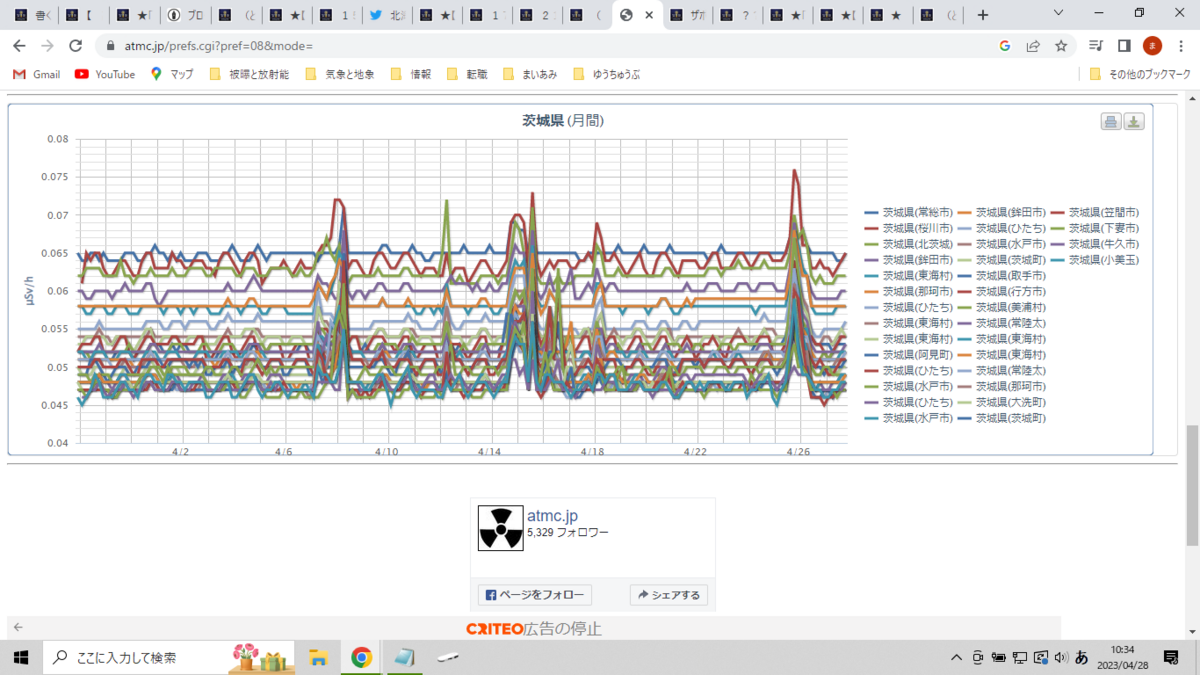Toggle the browser side panel icon
This screenshot has width=1200, height=675.
click(1124, 46)
